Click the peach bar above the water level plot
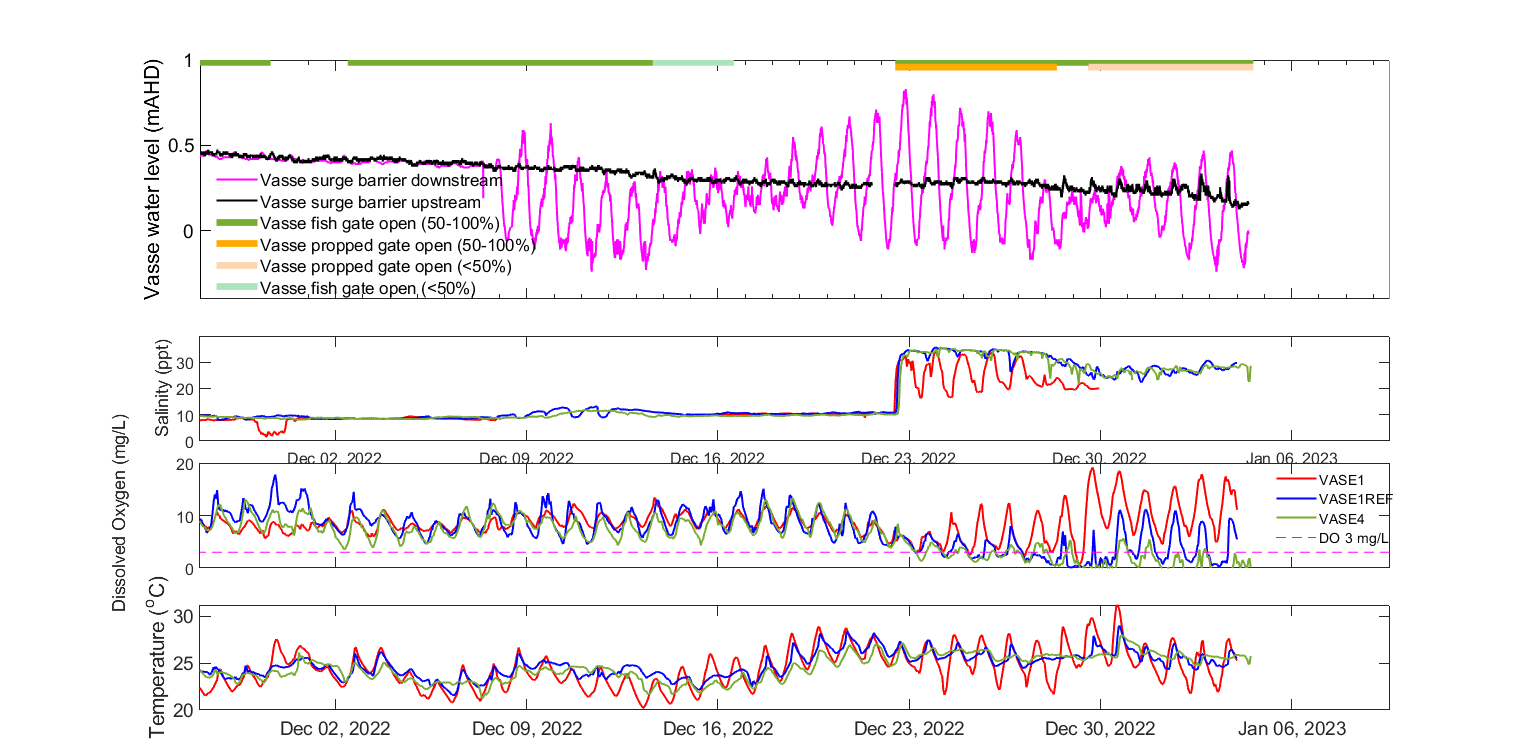 [x=1170, y=68]
